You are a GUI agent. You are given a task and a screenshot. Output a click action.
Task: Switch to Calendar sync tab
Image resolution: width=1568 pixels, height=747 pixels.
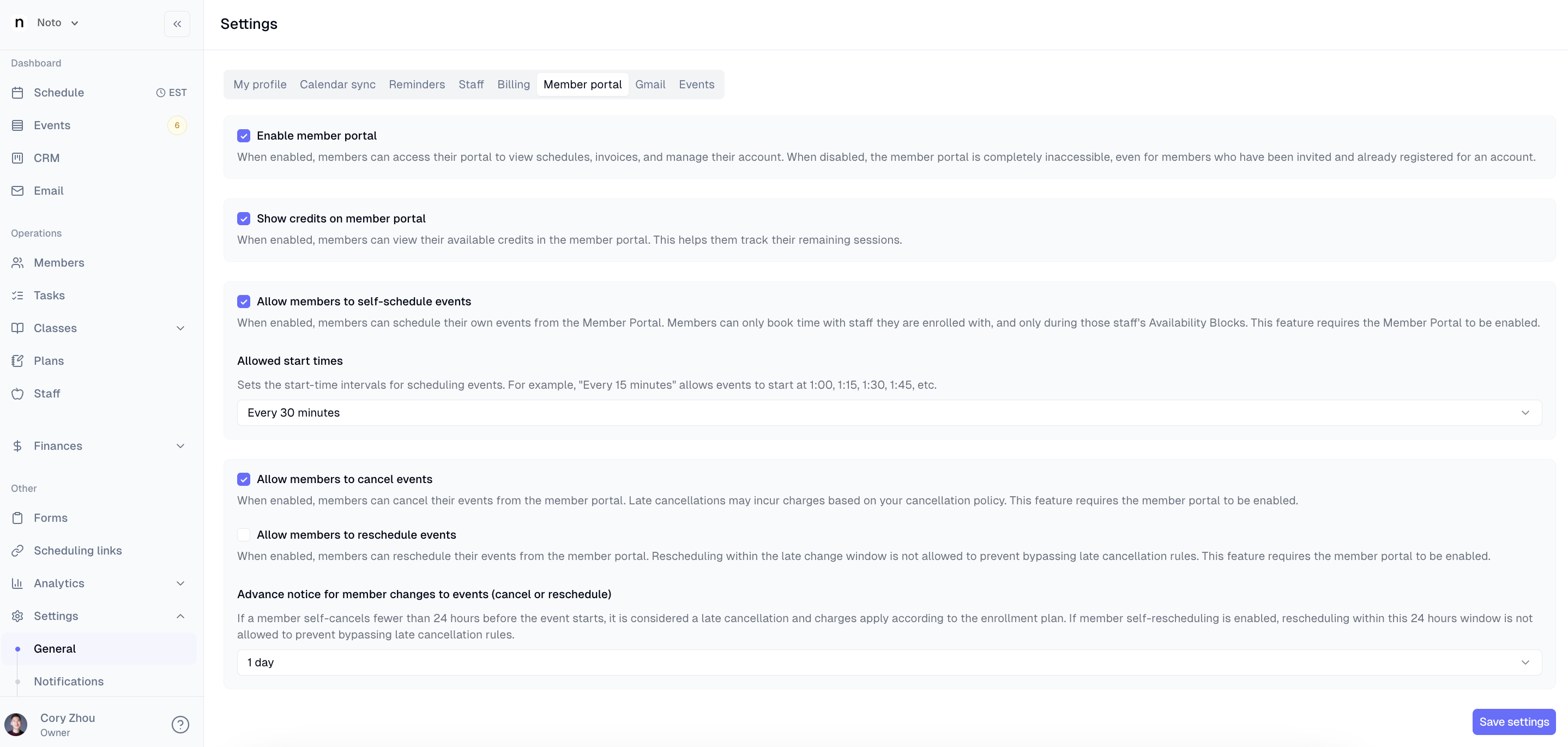[x=337, y=85]
